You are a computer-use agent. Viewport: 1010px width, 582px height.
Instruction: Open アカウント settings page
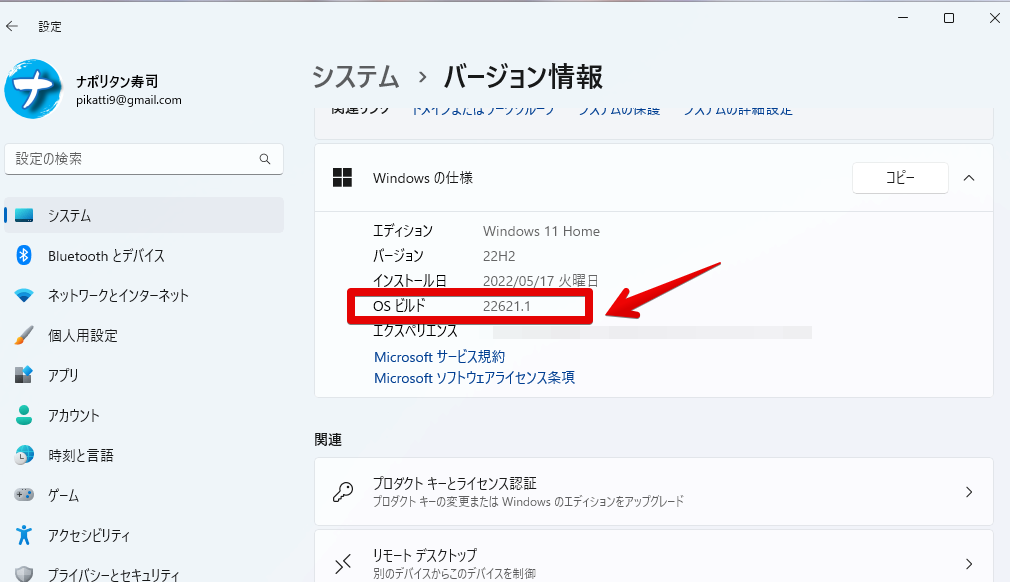pyautogui.click(x=74, y=415)
